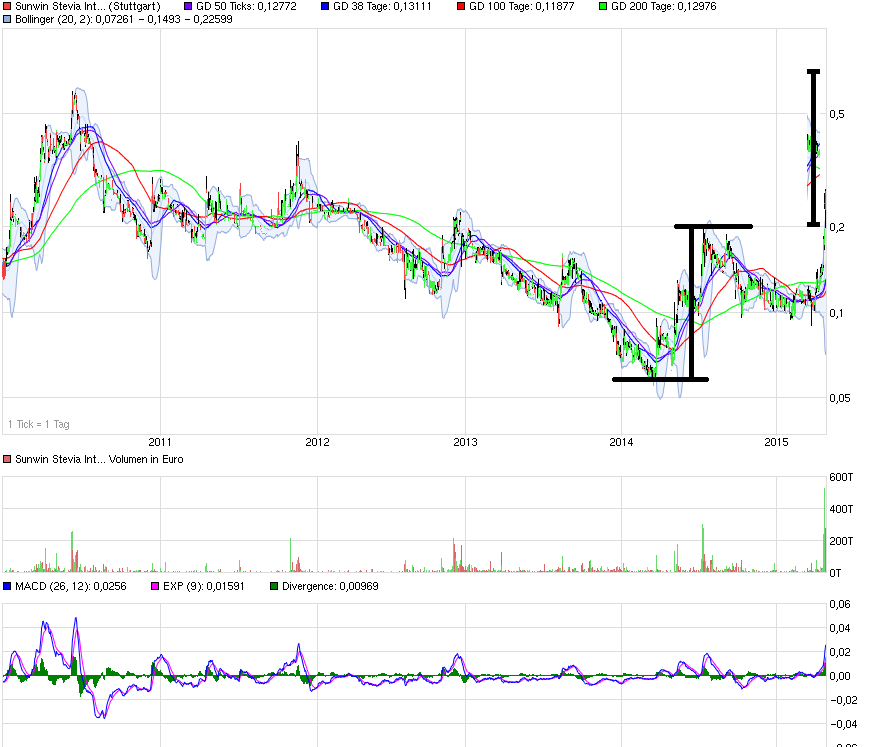Click the 0,5 price axis label
This screenshot has height=747, width=871.
click(x=837, y=114)
